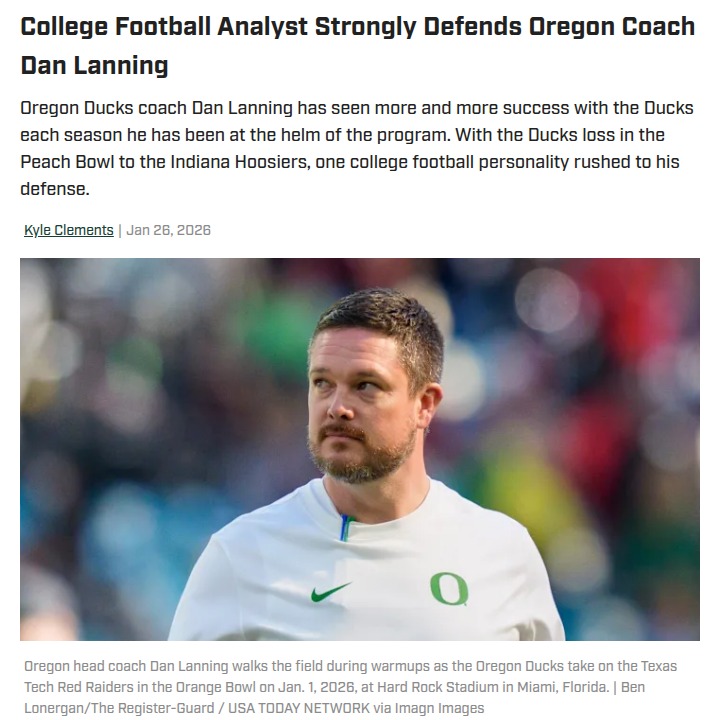Click the Jan 26, 2026 publish date
720x720 pixels.
click(x=168, y=230)
